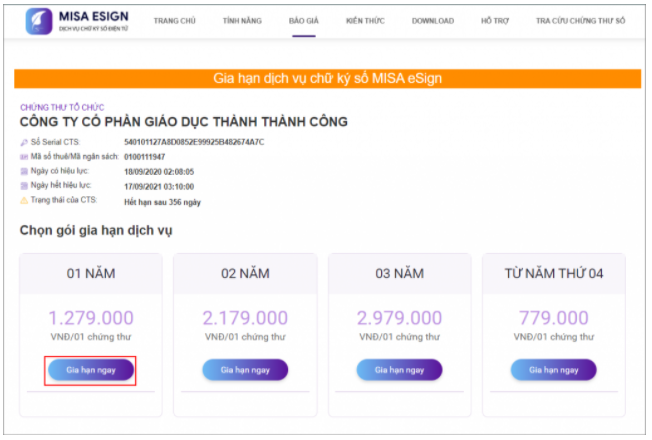Select the 1.279.000 price in 01 năm card
This screenshot has width=652, height=440.
click(90, 318)
